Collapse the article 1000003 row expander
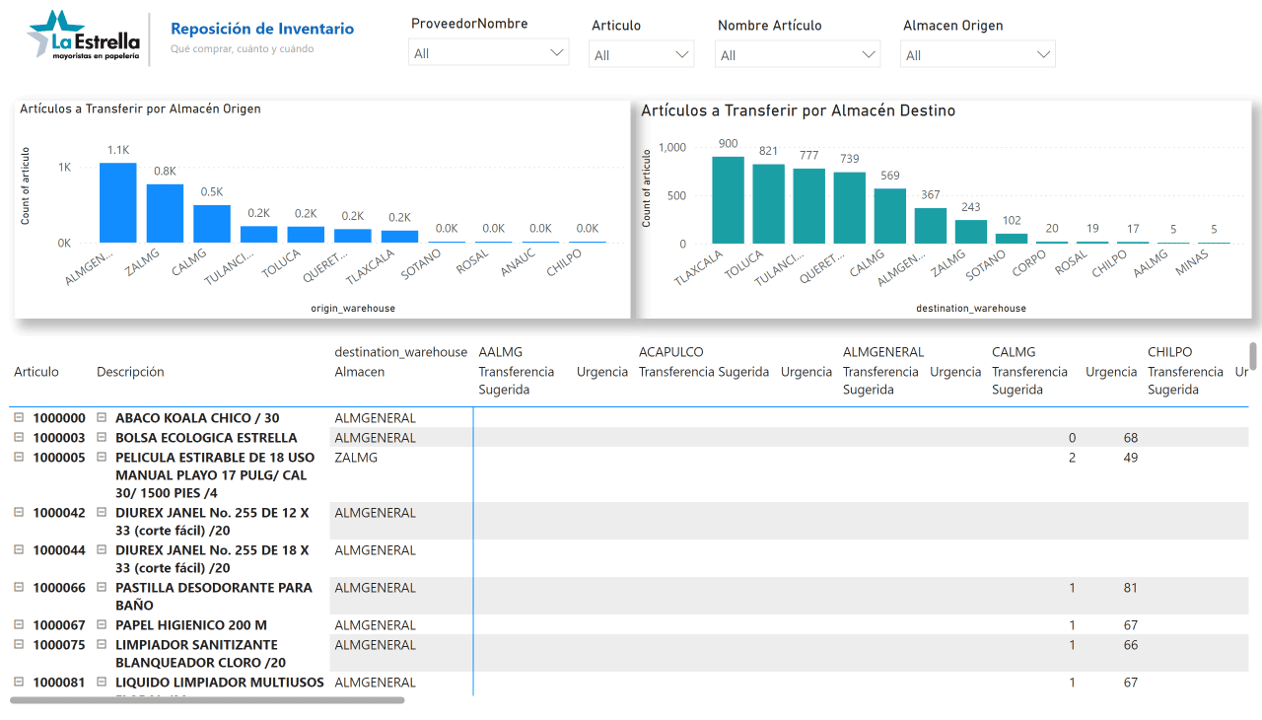Screen dimensions: 1262x720 [19, 437]
